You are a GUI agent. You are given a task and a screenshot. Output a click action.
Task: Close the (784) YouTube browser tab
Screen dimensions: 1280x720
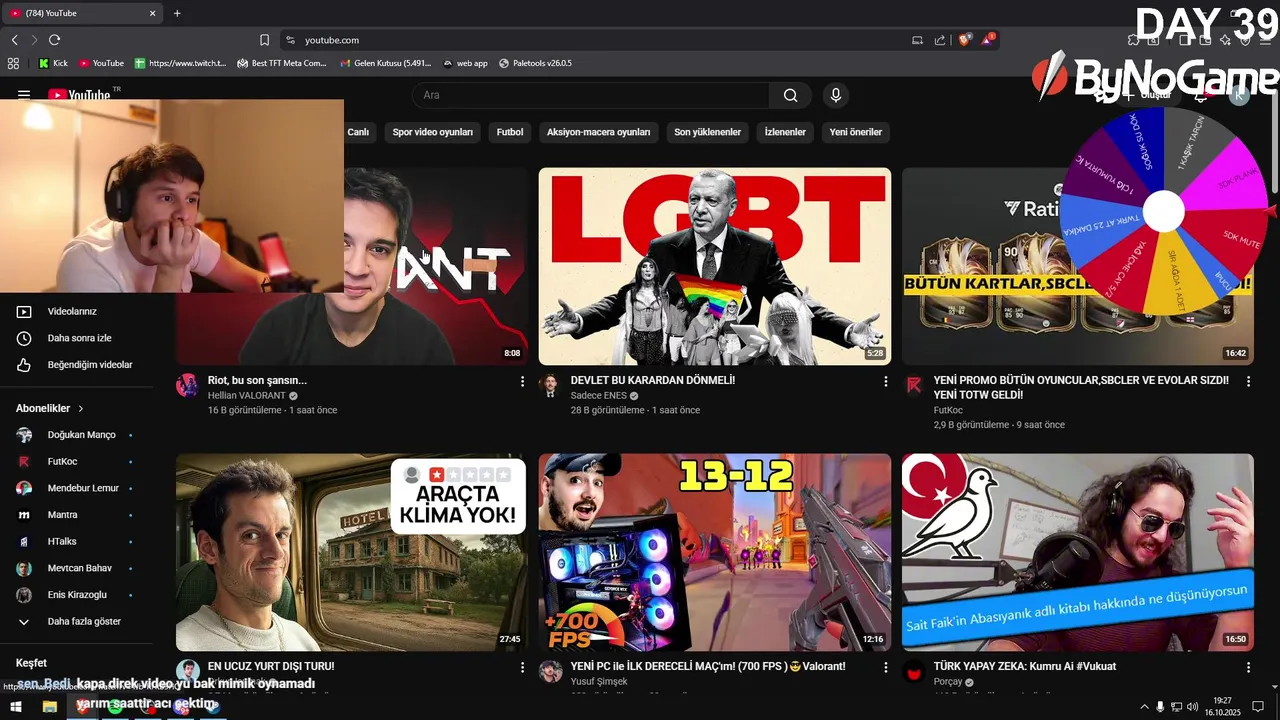(153, 13)
